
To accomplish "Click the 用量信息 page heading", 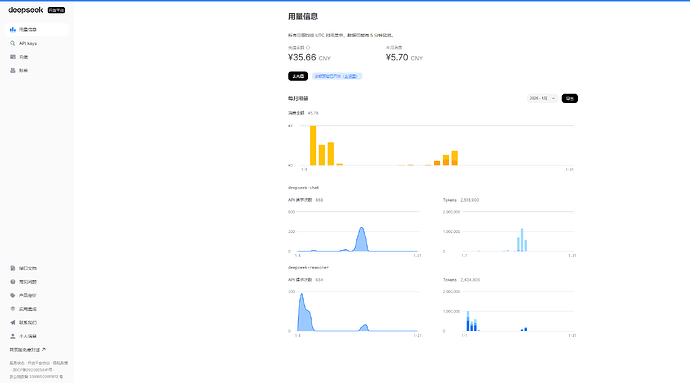I will 303,16.
